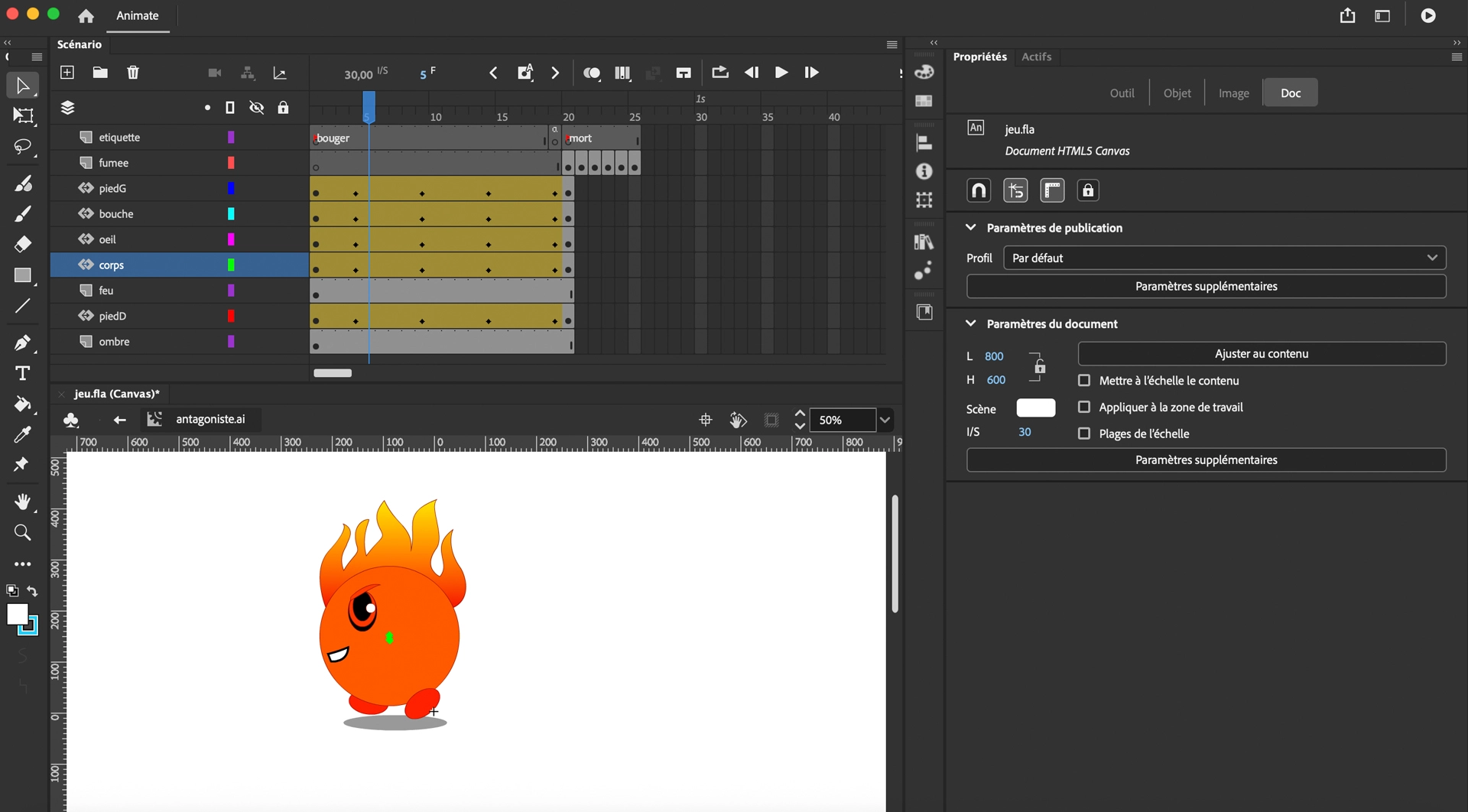The image size is (1468, 812).
Task: Open the Scène background color swatch
Action: pyautogui.click(x=1035, y=408)
